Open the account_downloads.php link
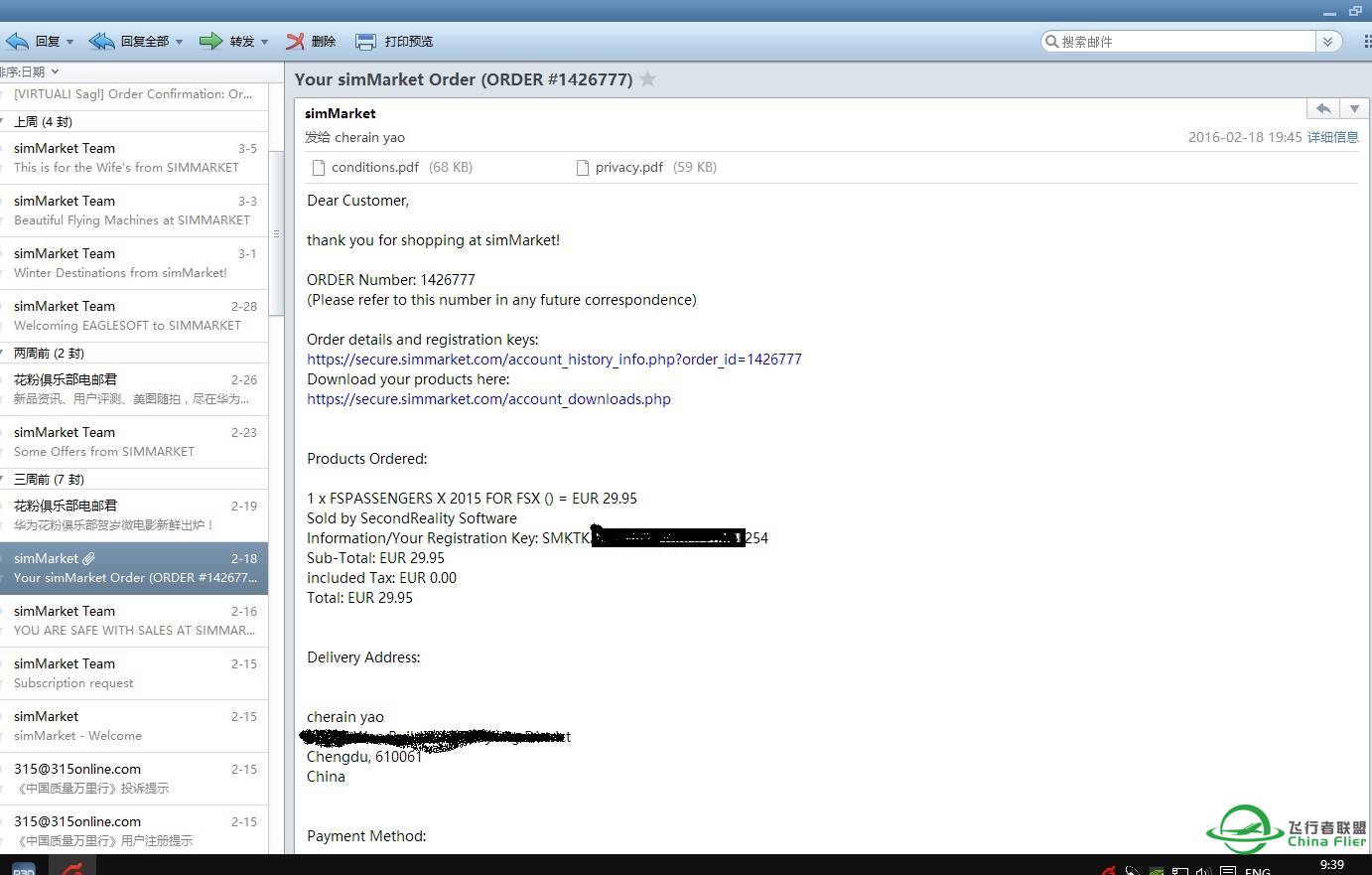Screen dimensions: 1372x875 488,399
